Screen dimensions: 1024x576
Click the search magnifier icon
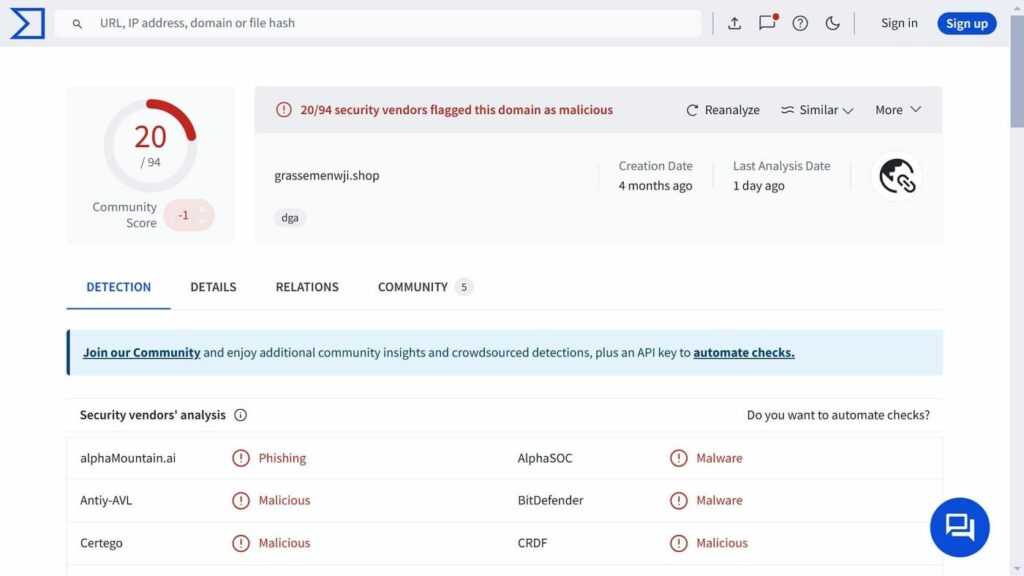pos(77,23)
